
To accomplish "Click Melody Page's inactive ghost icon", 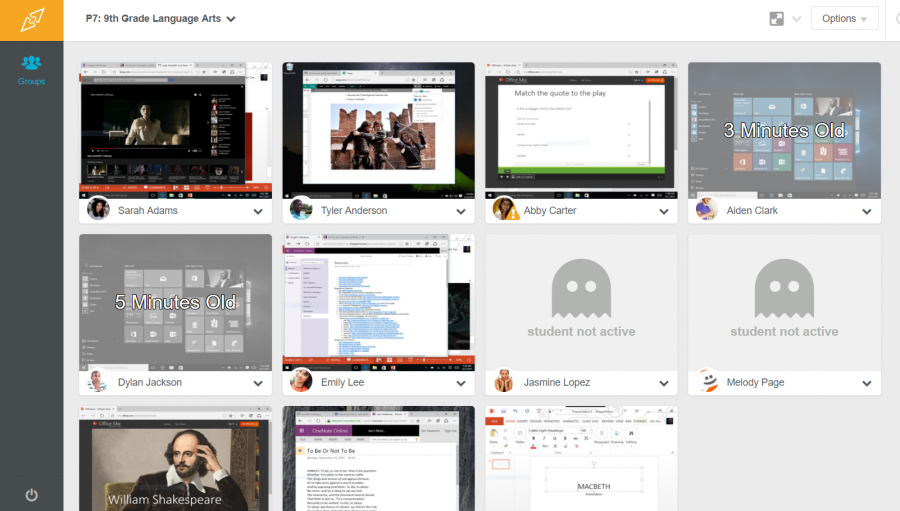I will click(x=785, y=288).
